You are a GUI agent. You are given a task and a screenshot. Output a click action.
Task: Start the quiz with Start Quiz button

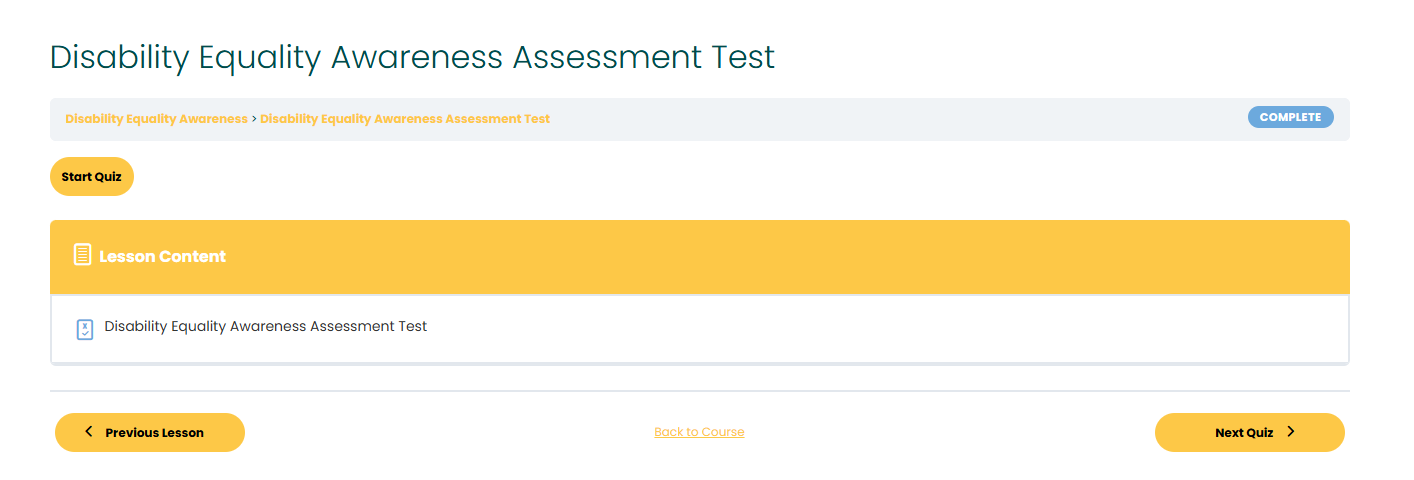pos(92,177)
